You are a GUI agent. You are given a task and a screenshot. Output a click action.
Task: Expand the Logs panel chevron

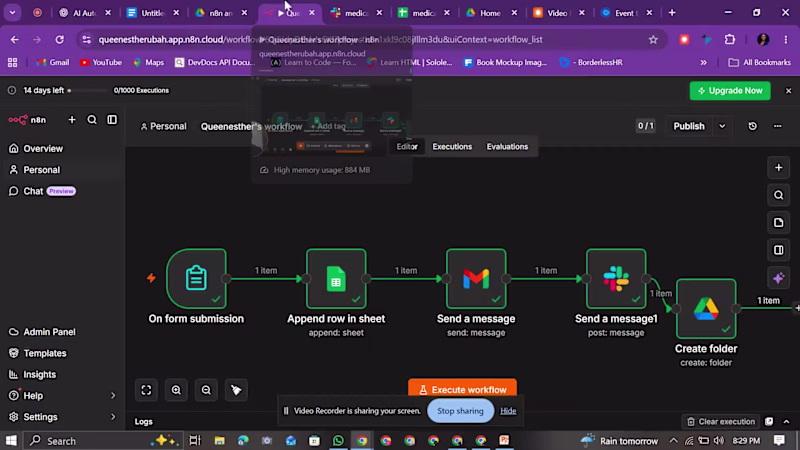tap(786, 421)
